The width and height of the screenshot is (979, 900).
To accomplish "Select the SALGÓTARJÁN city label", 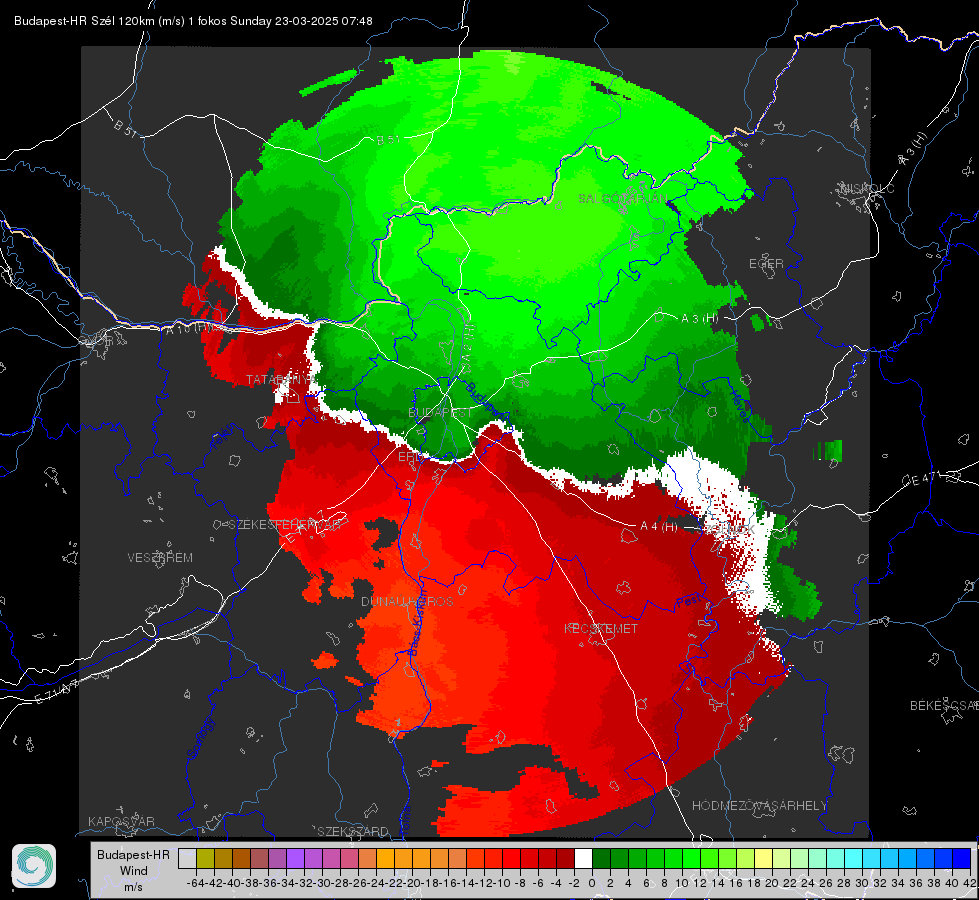I will coord(622,199).
